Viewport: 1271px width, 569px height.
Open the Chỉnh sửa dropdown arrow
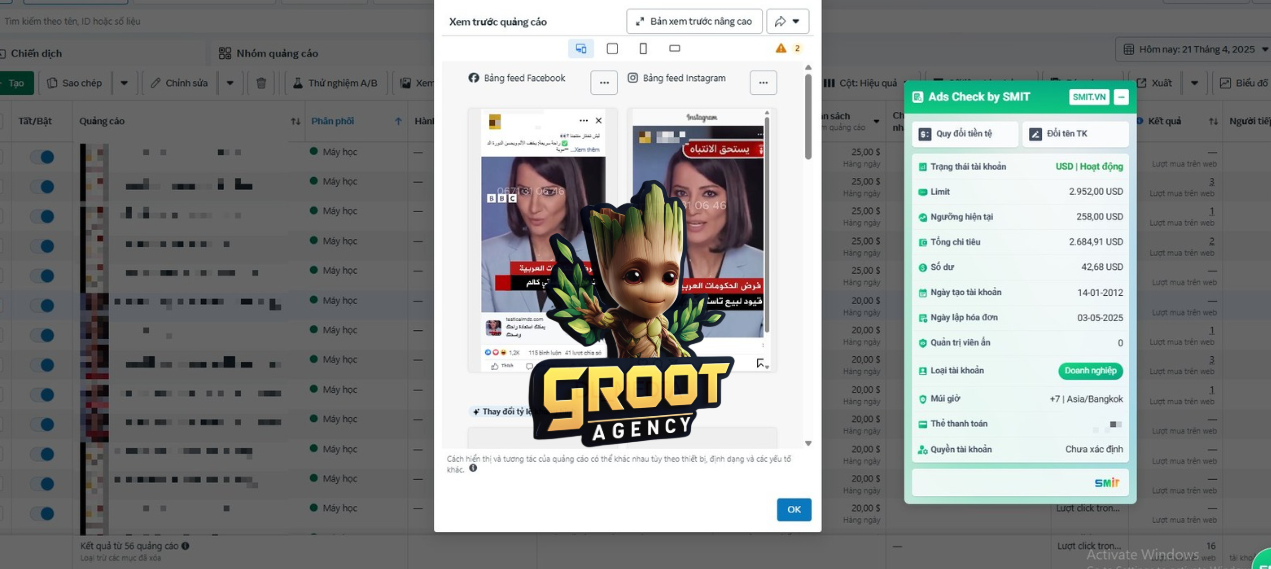click(x=230, y=83)
